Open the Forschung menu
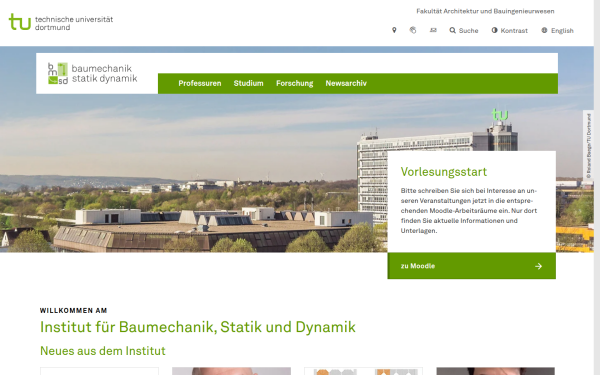The height and width of the screenshot is (375, 600). 295,83
